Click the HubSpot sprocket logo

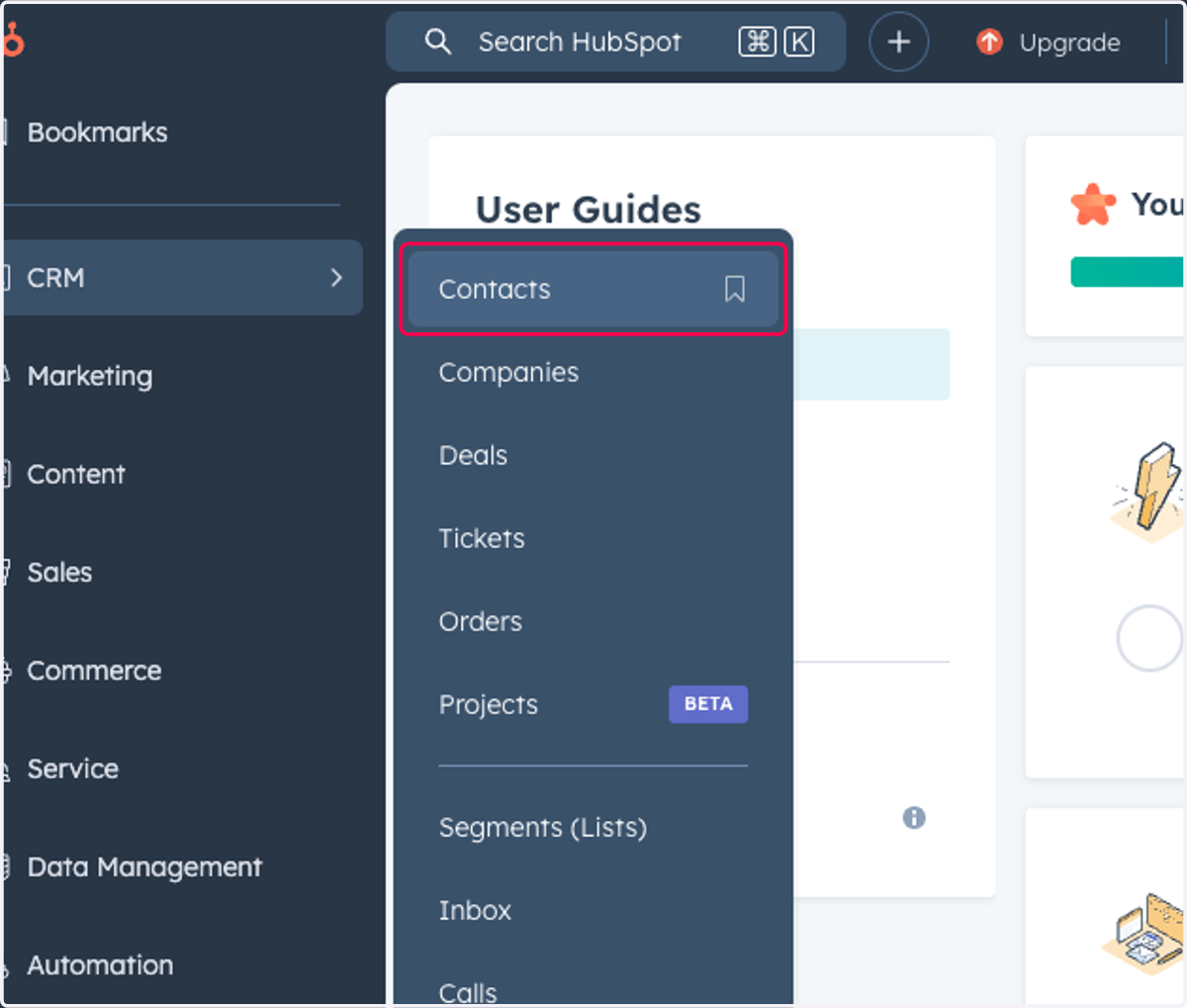[x=12, y=41]
